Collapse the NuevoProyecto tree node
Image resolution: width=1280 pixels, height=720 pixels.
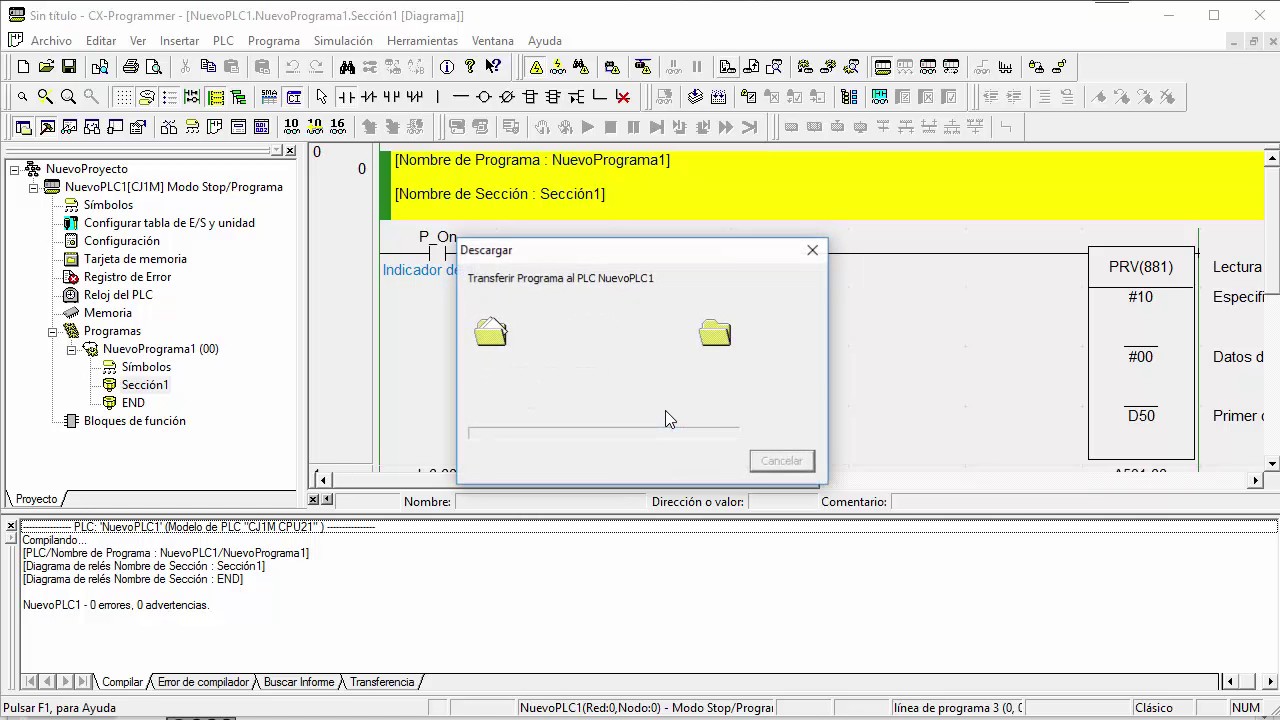(x=15, y=169)
